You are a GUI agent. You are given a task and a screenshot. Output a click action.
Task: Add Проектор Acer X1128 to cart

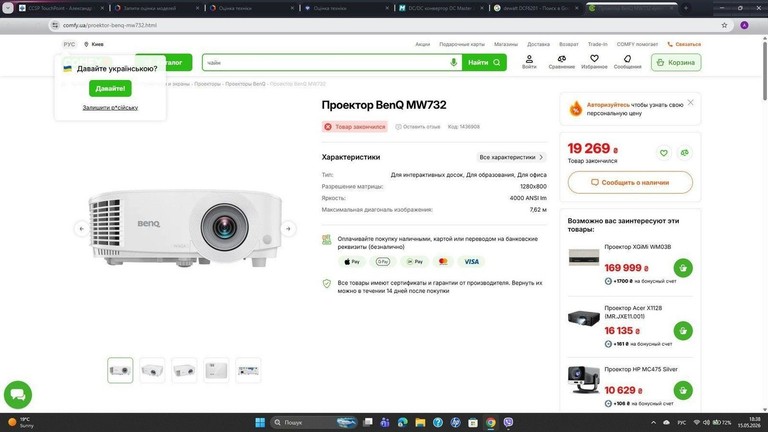click(683, 331)
